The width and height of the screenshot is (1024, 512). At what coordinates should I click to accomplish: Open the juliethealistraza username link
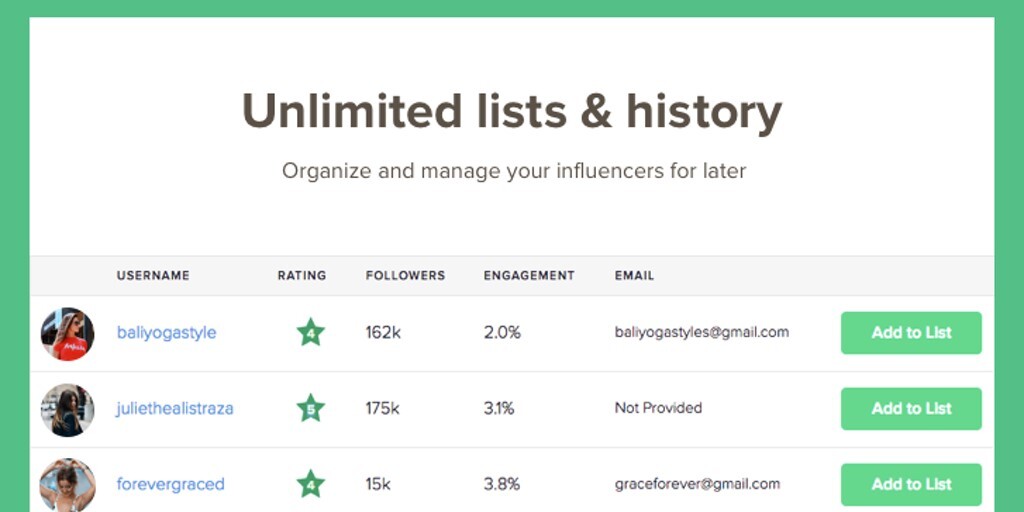[x=175, y=408]
